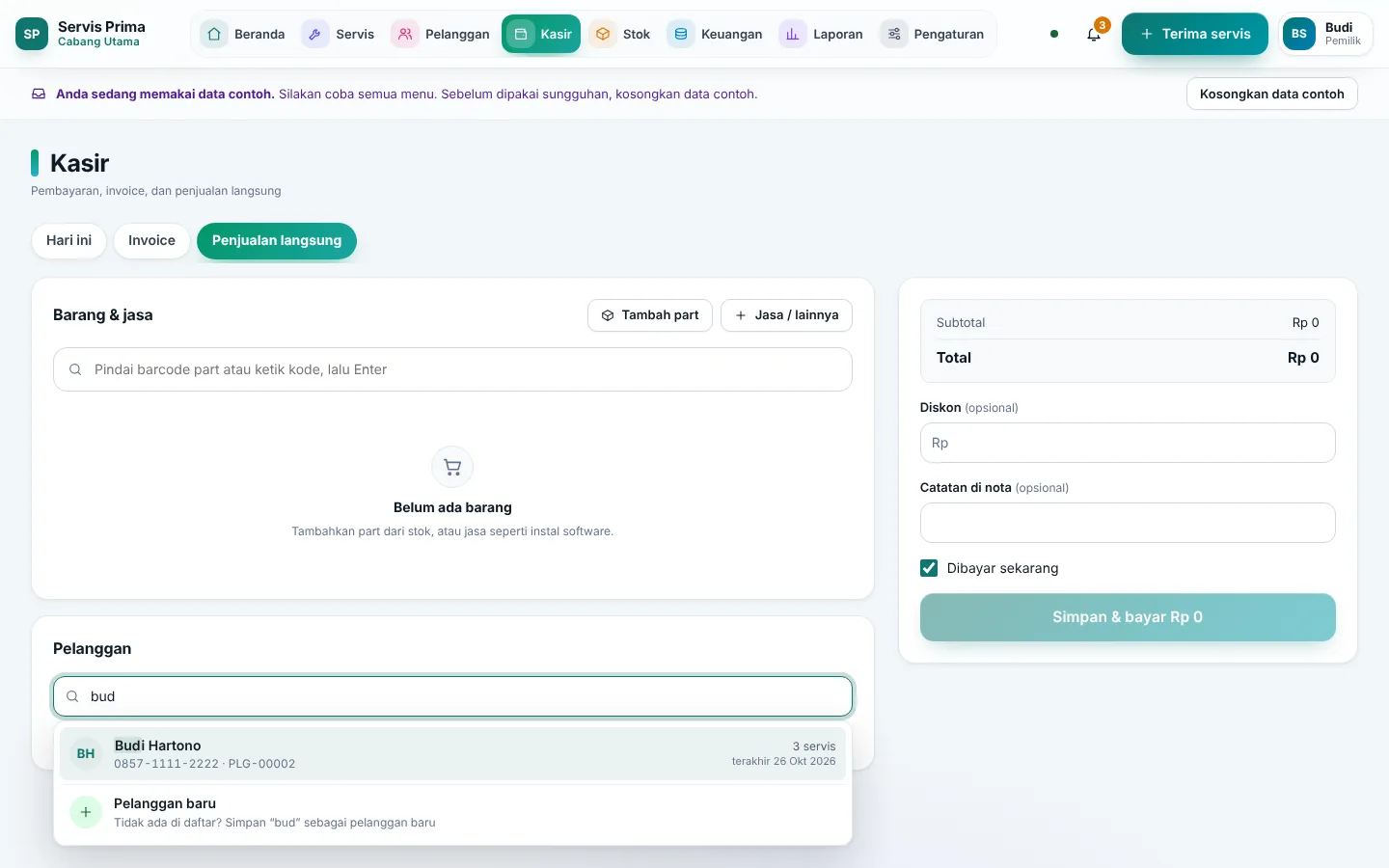
Task: Open Pengaturan settings
Action: pos(934,34)
